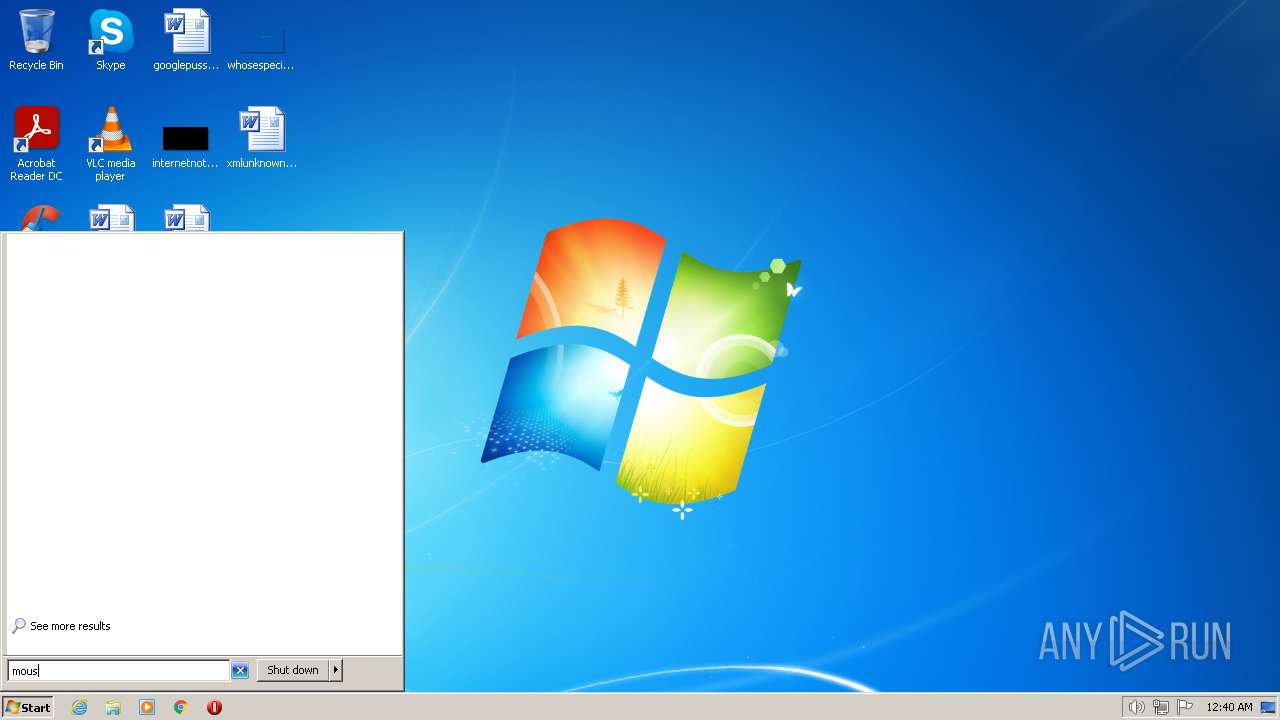The width and height of the screenshot is (1280, 720).
Task: Open network status tray icon
Action: click(1161, 707)
